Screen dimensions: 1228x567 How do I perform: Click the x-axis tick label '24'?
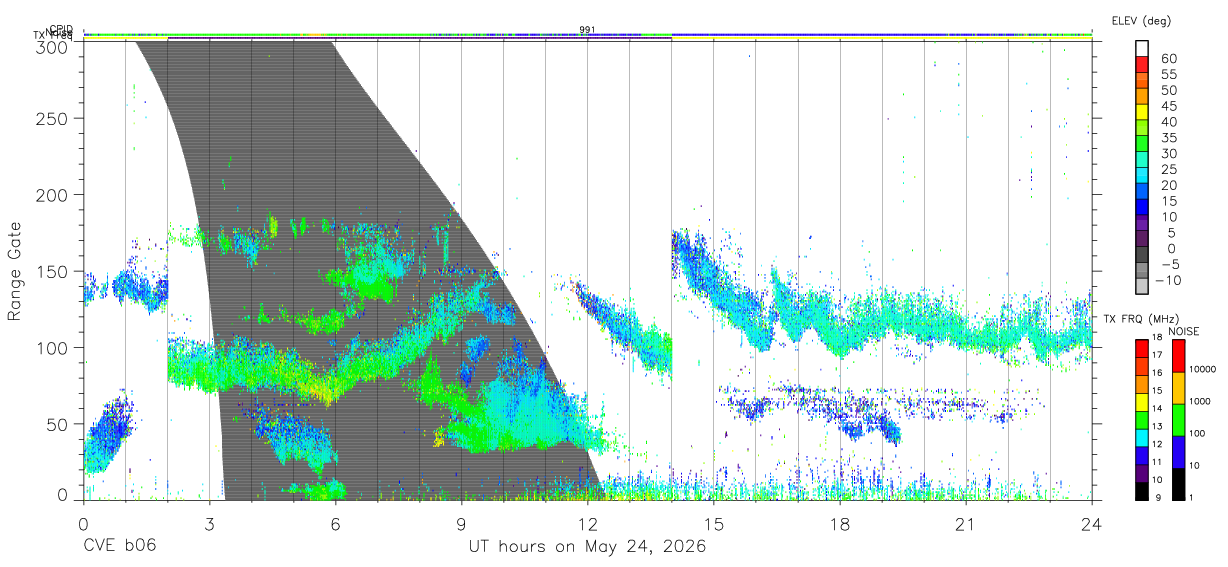click(1091, 524)
